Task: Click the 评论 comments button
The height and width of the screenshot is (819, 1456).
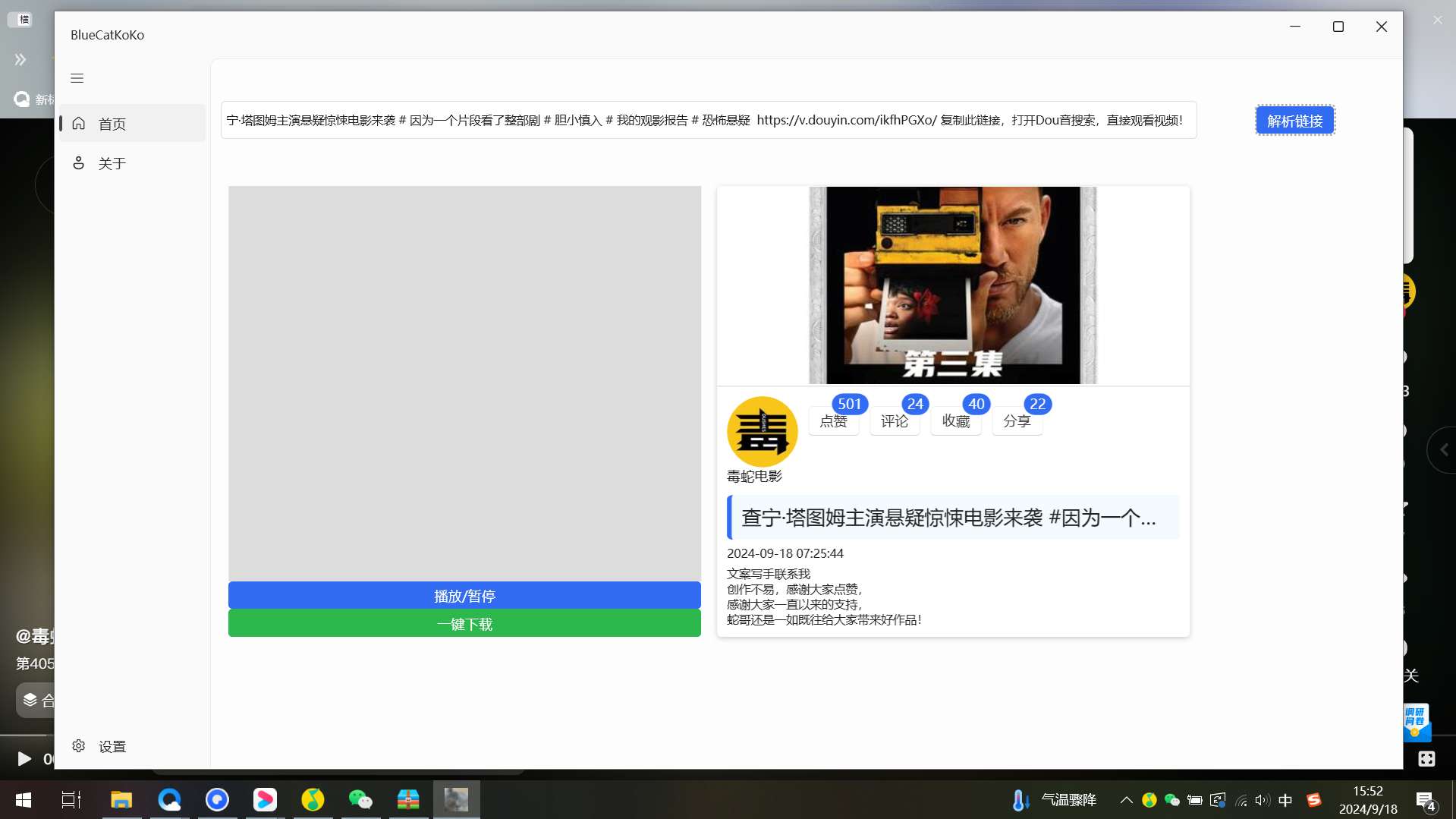Action: [x=895, y=421]
